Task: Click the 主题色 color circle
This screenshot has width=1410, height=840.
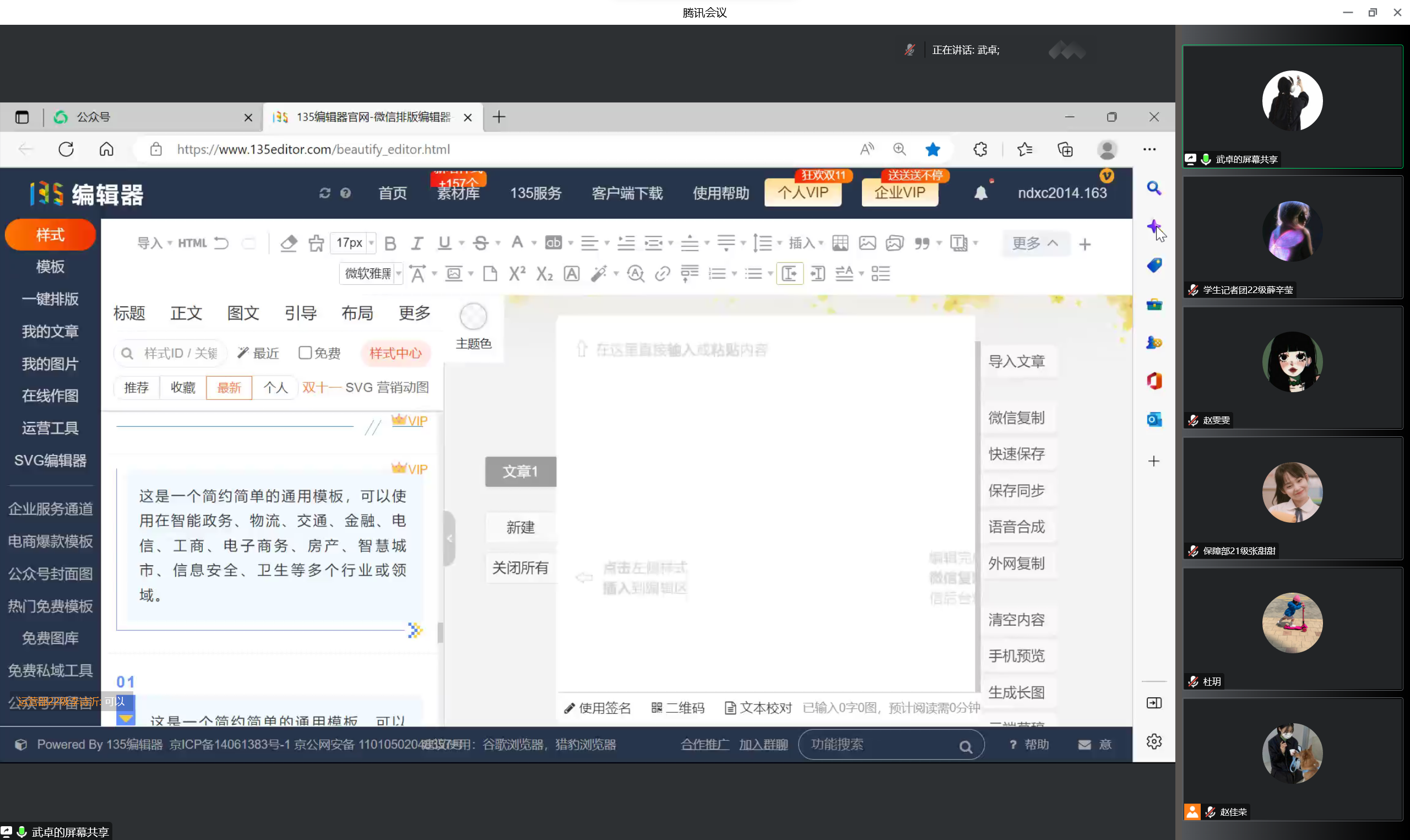Action: pyautogui.click(x=473, y=316)
